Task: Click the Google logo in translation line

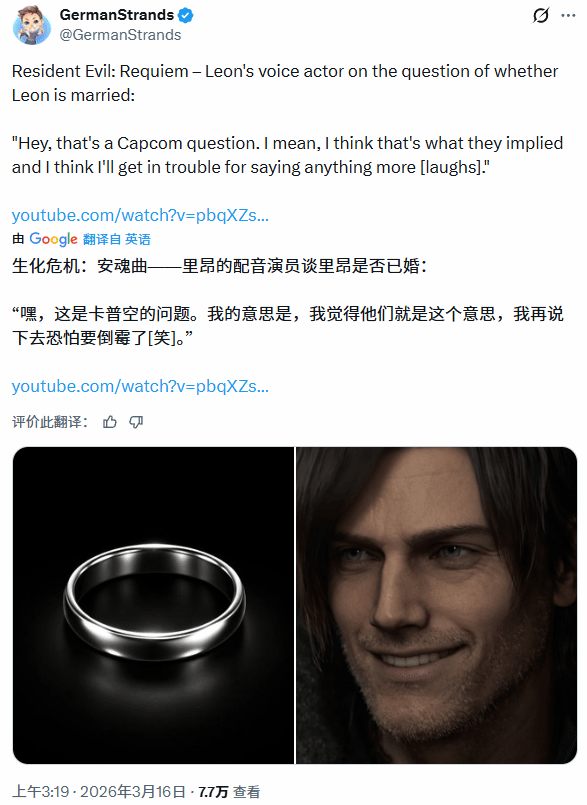Action: [53, 239]
